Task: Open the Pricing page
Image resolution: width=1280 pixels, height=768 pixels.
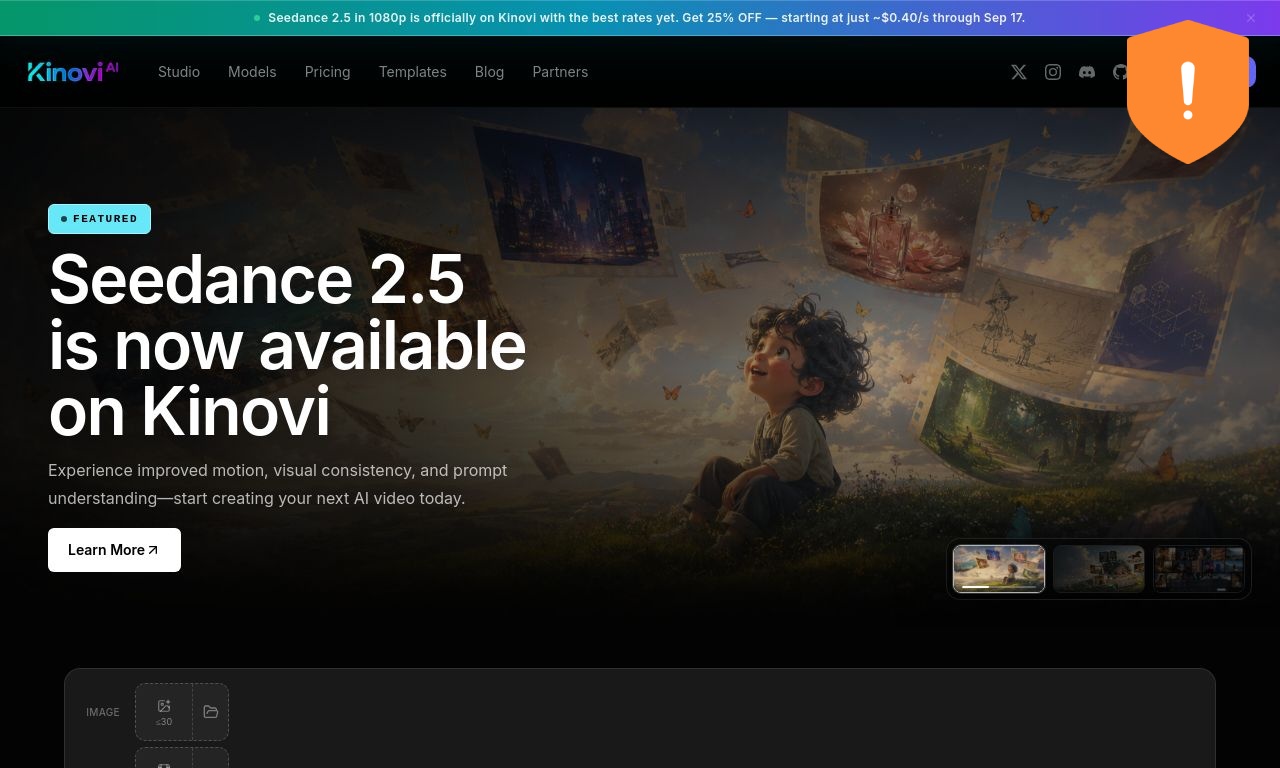Action: tap(327, 72)
